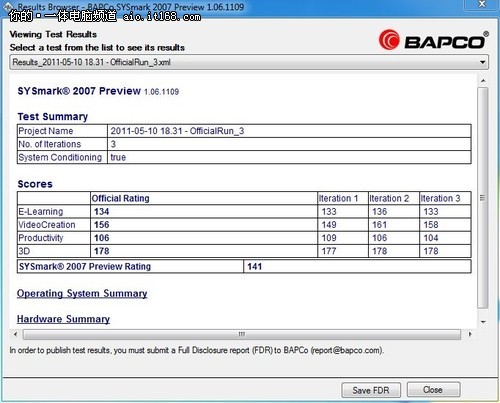Click the BAPCO logo

coord(434,40)
